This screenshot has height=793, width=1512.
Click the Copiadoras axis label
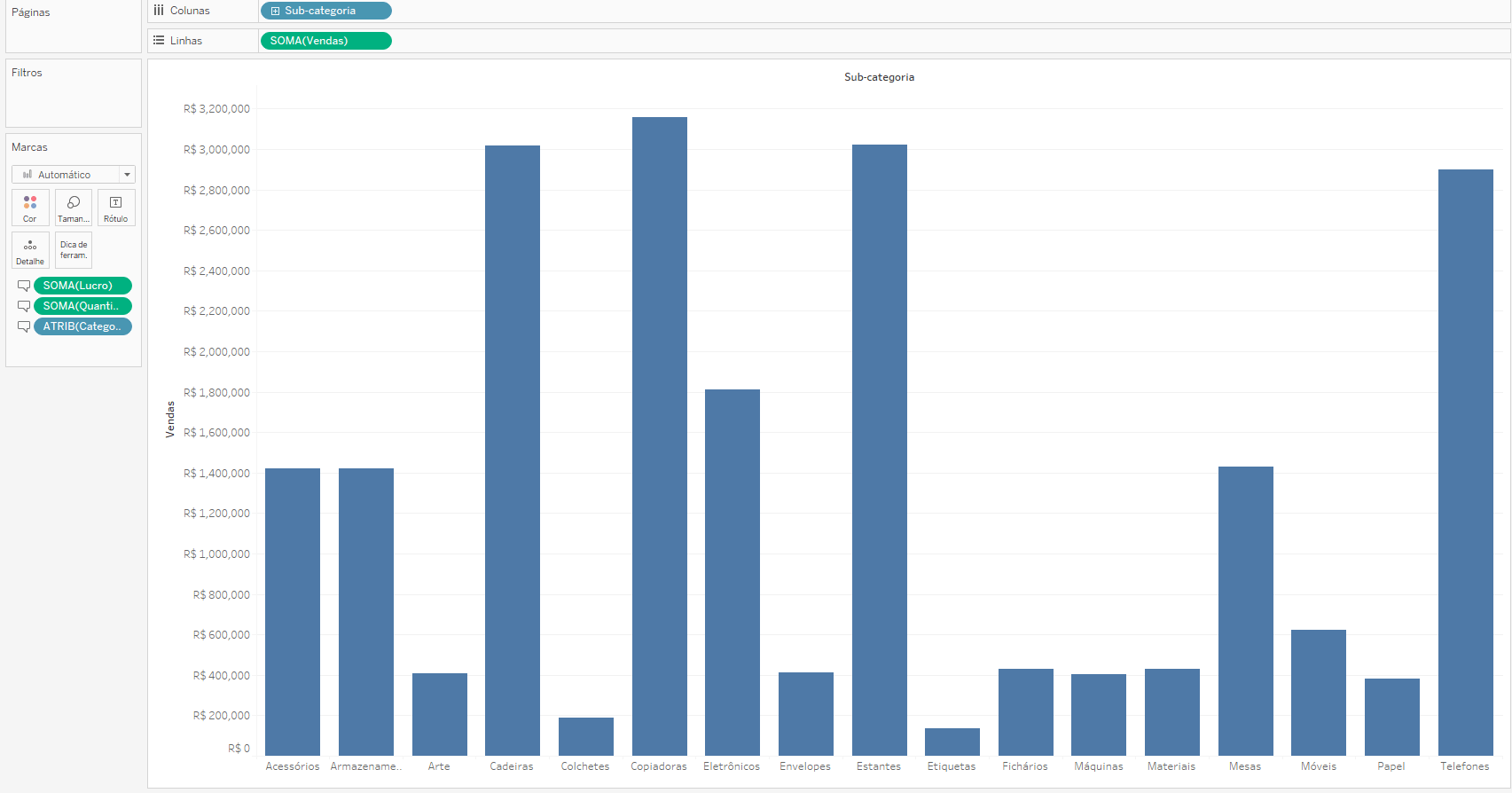click(659, 766)
